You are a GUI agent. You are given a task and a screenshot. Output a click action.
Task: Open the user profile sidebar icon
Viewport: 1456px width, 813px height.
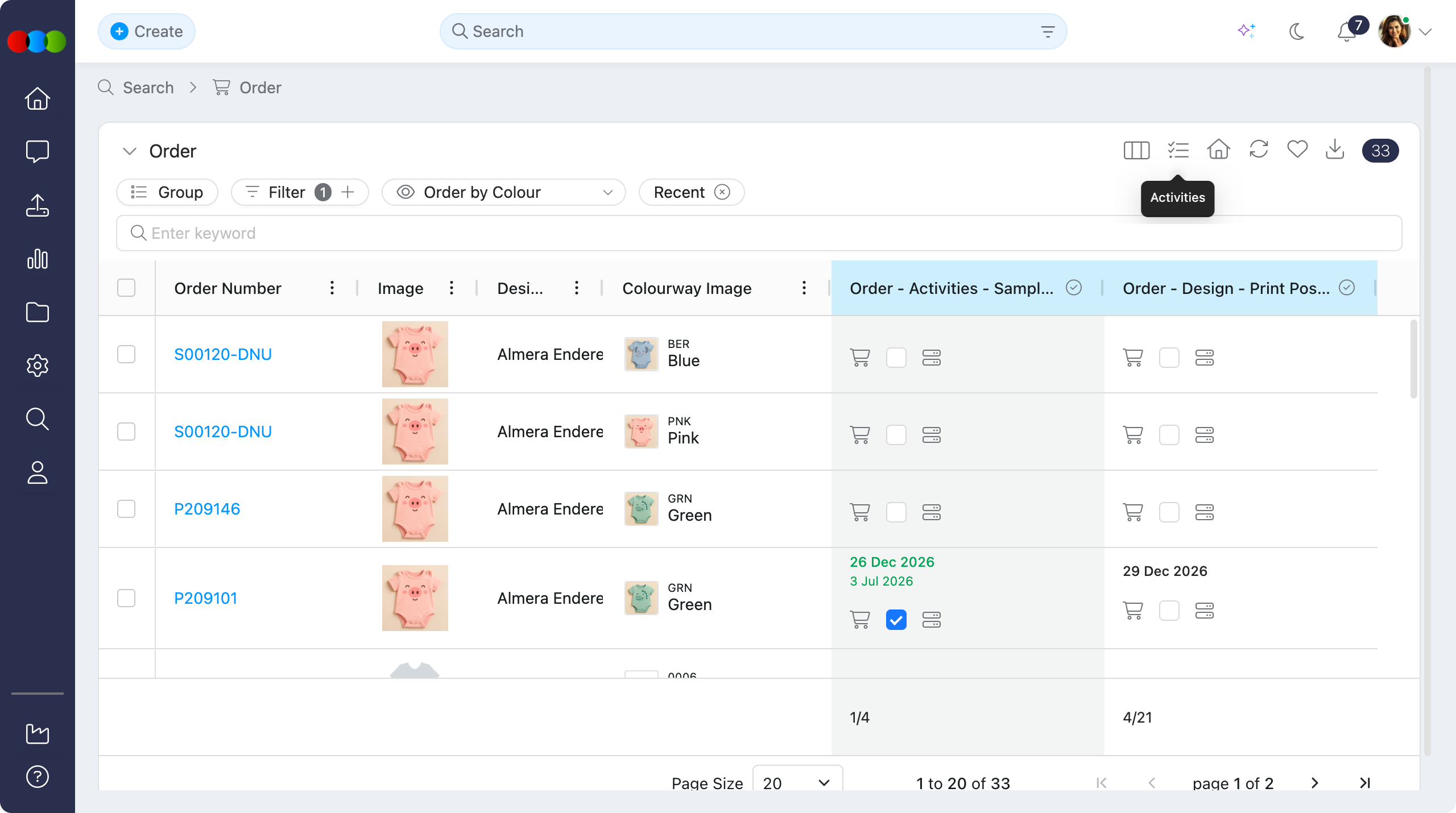click(38, 472)
